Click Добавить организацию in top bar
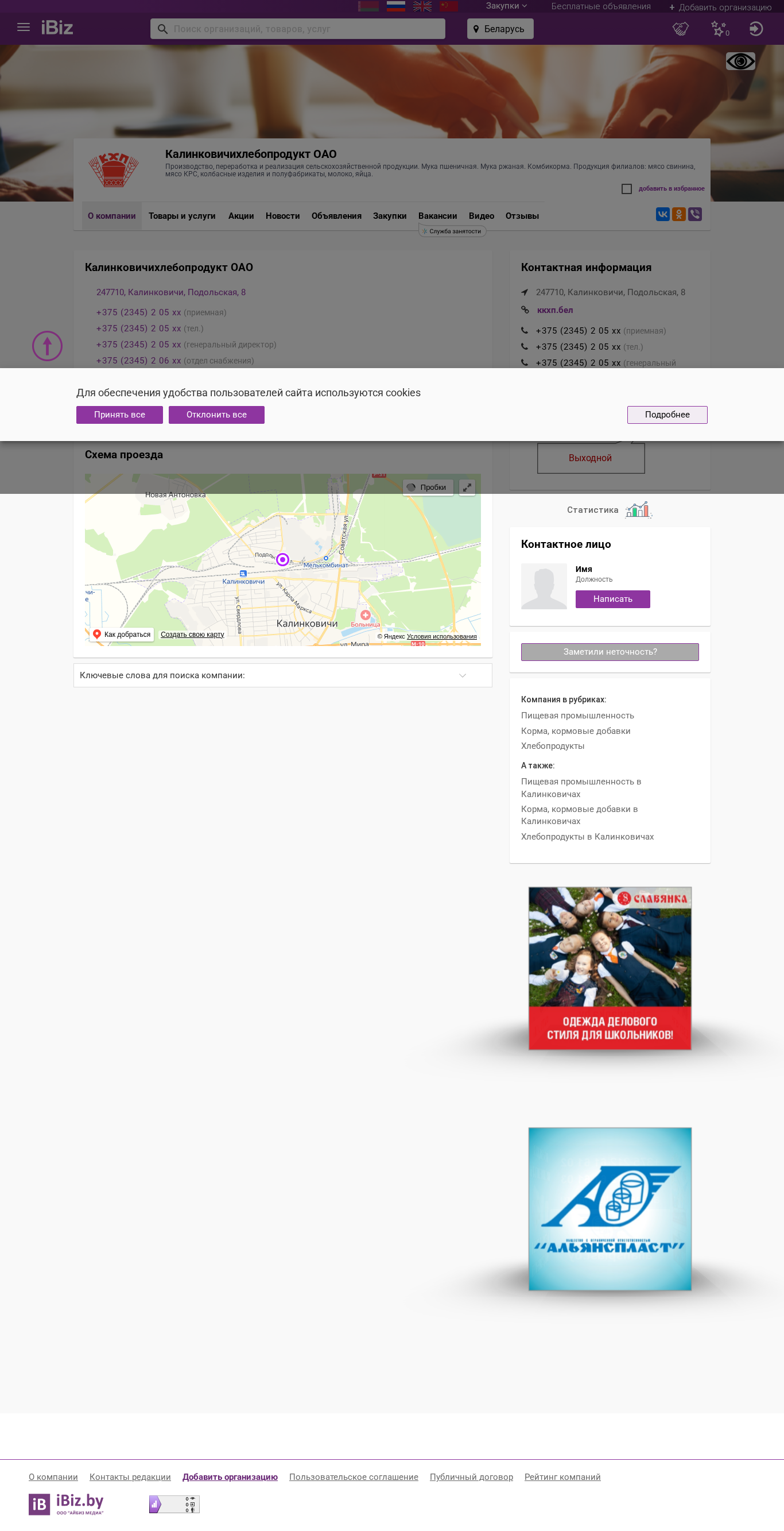The width and height of the screenshot is (784, 1531). (720, 7)
